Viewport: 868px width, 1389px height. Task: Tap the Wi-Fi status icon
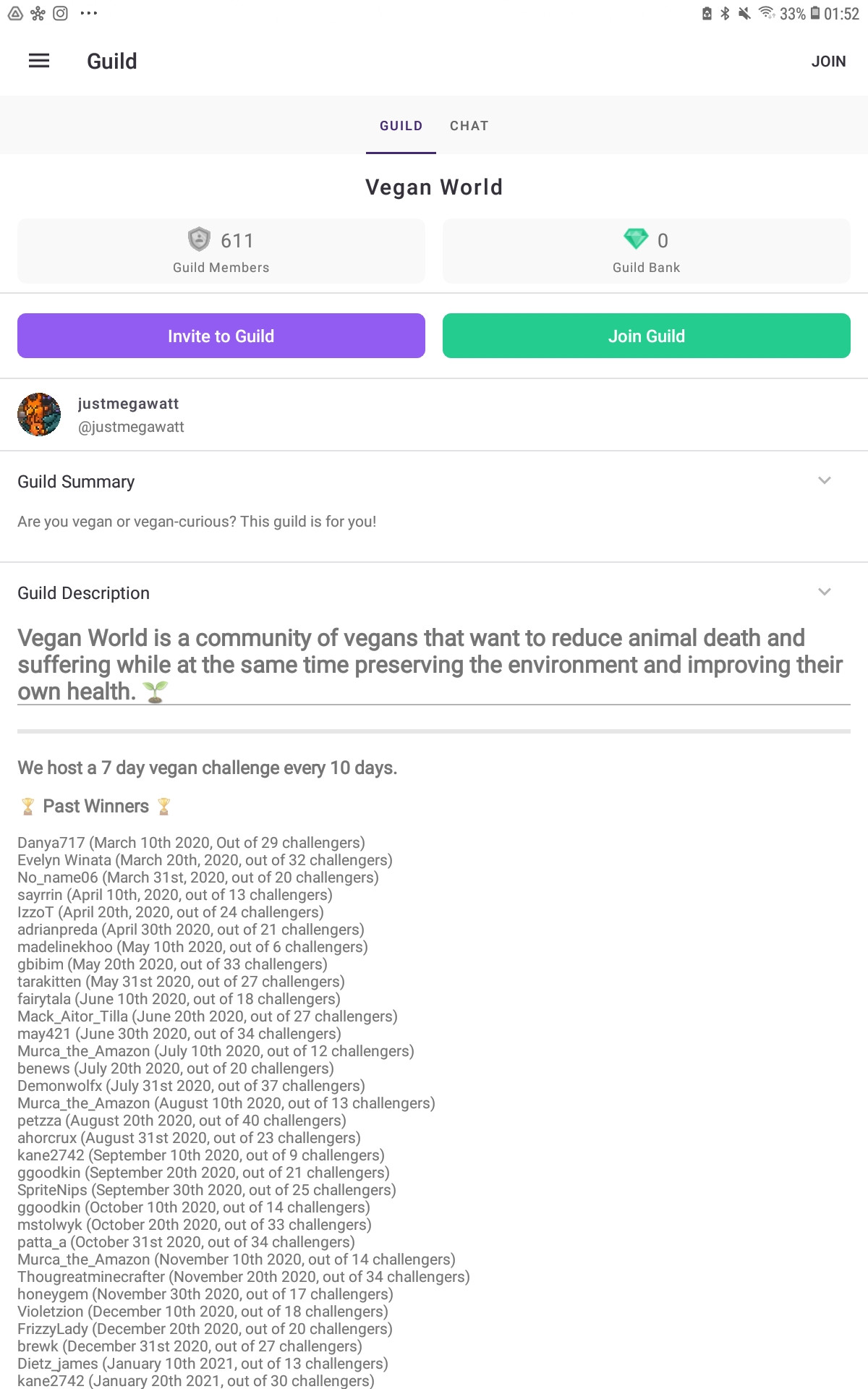coord(767,13)
